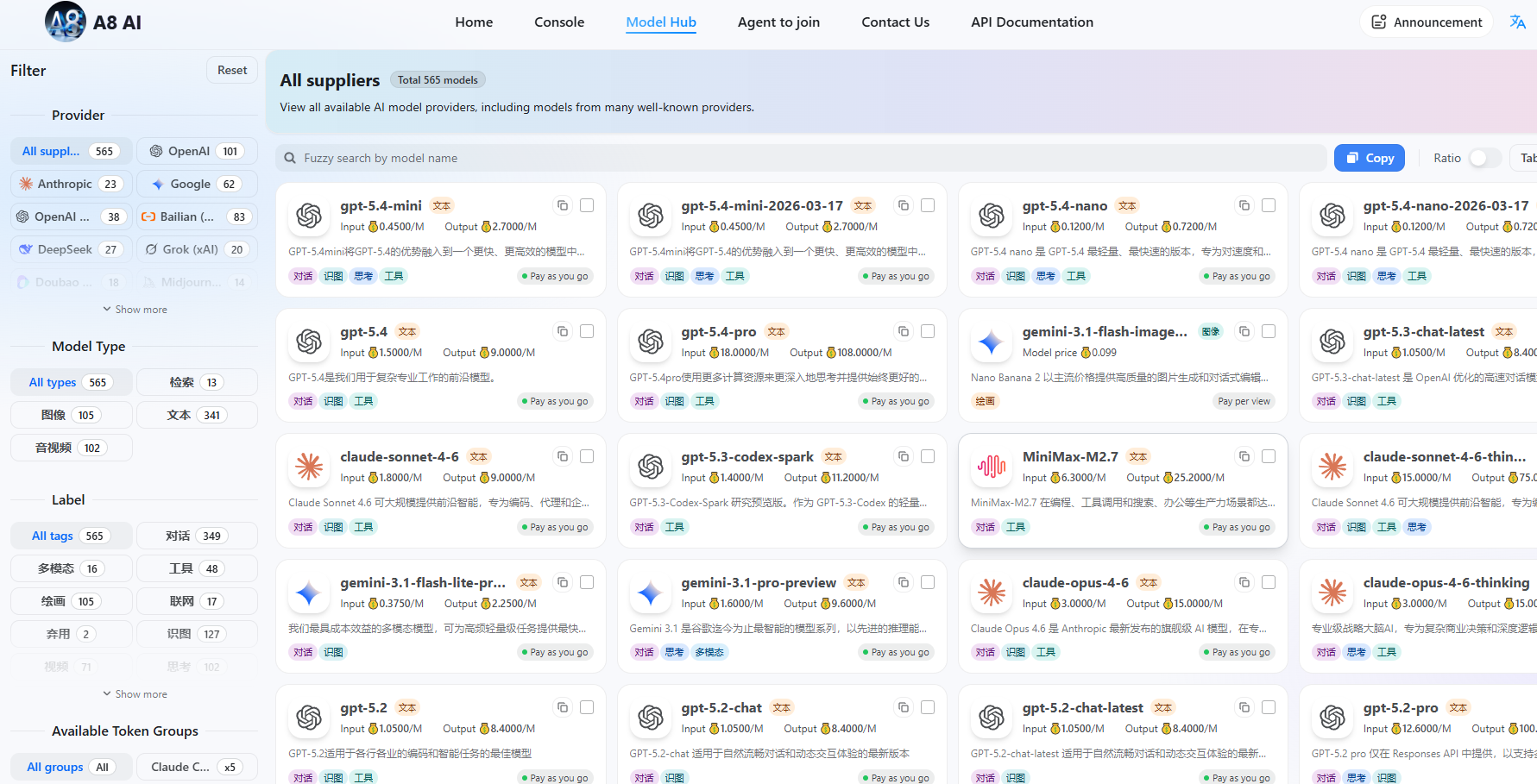The image size is (1537, 784).
Task: Copy gpt-5.4 model name icon
Action: pyautogui.click(x=563, y=331)
